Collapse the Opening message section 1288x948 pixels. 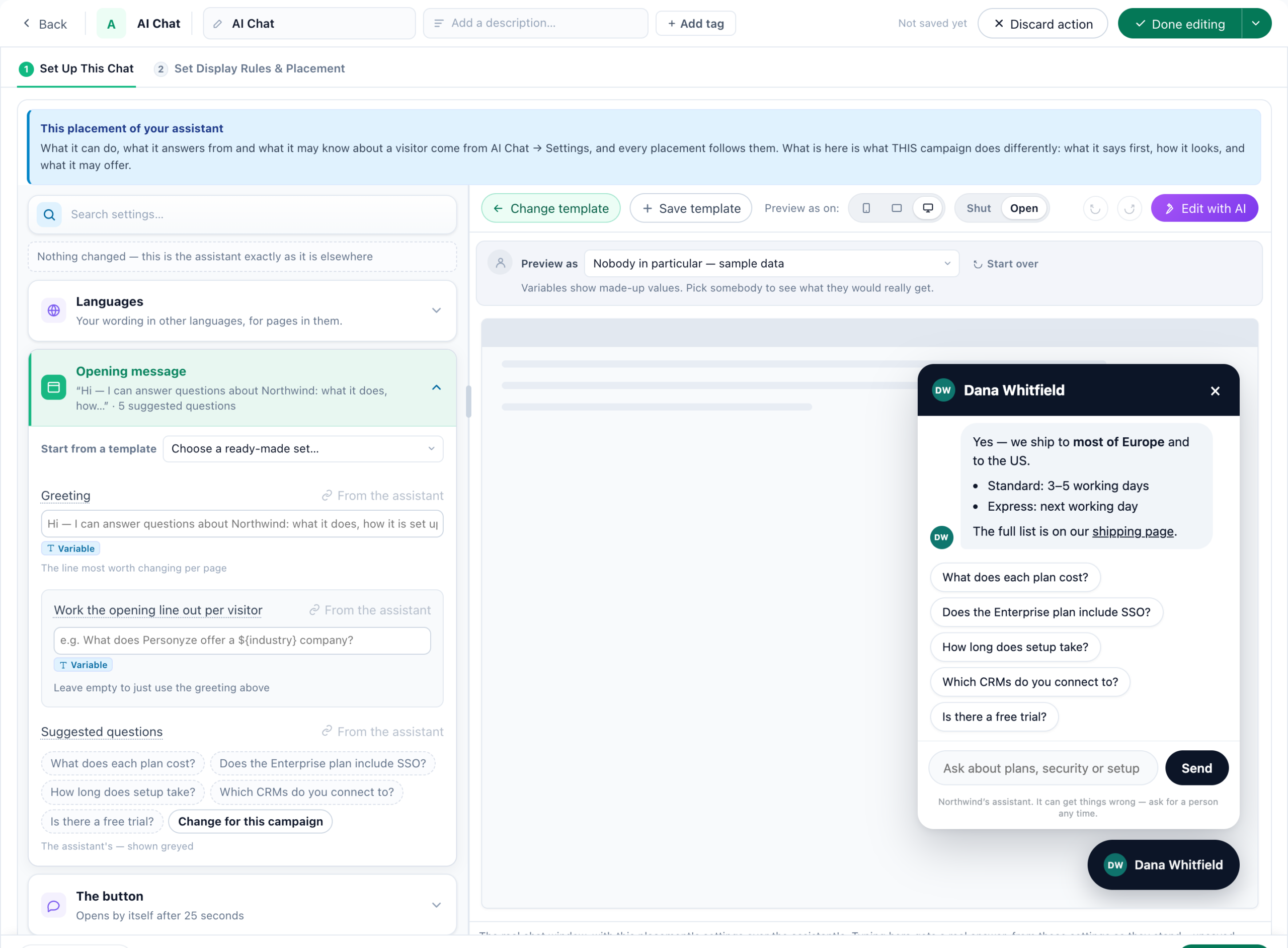tap(436, 387)
